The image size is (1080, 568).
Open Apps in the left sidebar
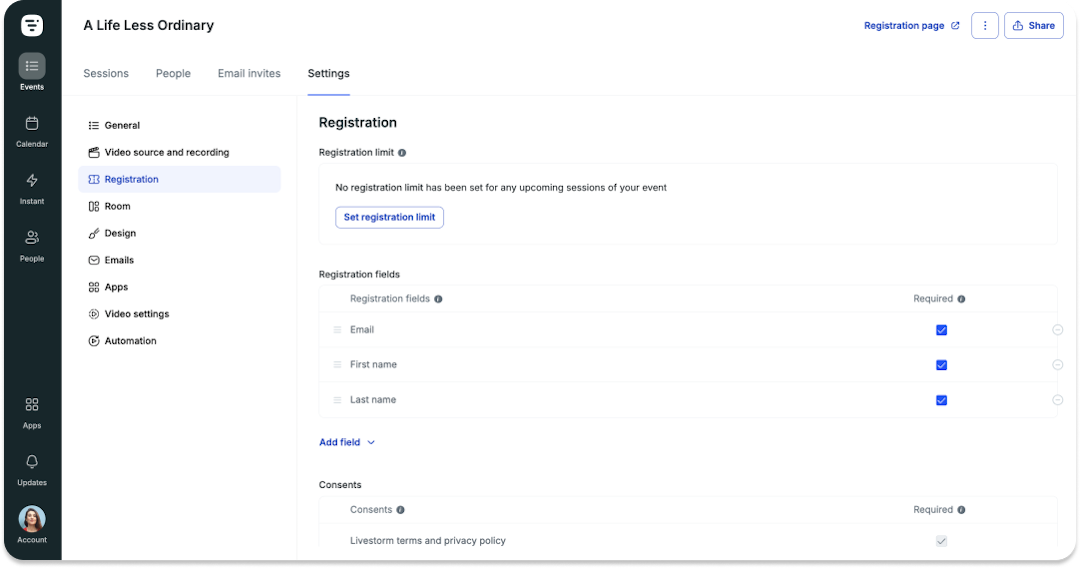(x=32, y=413)
